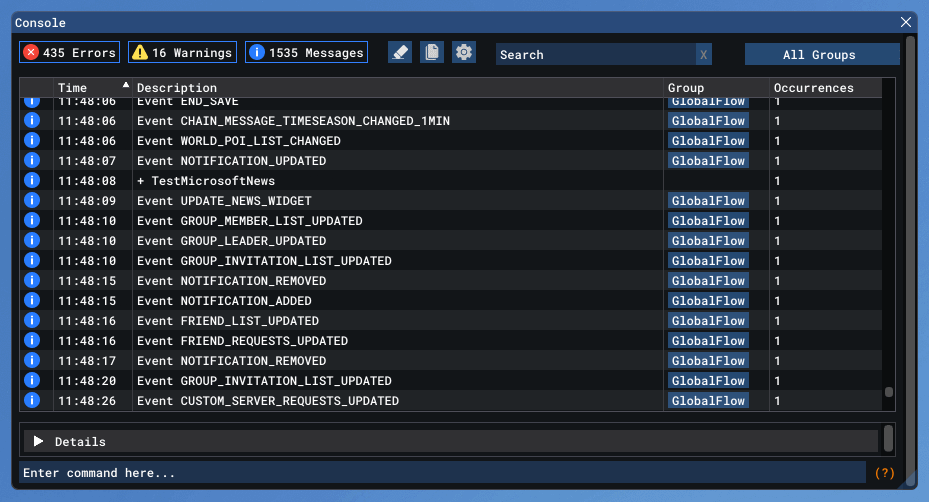Select Event CHAIN_MESSAGE_TIMESEASON_CHANGED_1MIN description
This screenshot has width=929, height=502.
(293, 121)
